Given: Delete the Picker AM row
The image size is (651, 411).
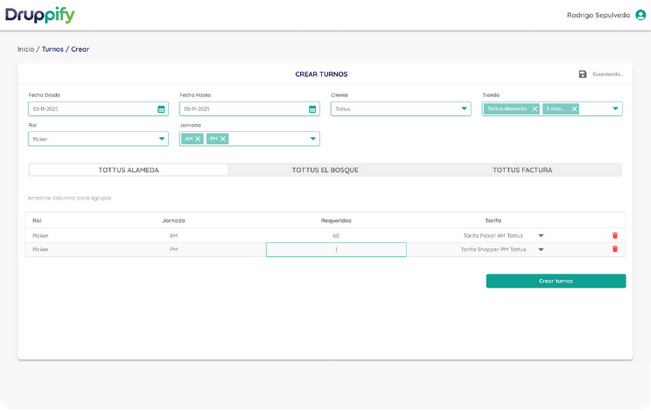Looking at the screenshot, I should [615, 235].
